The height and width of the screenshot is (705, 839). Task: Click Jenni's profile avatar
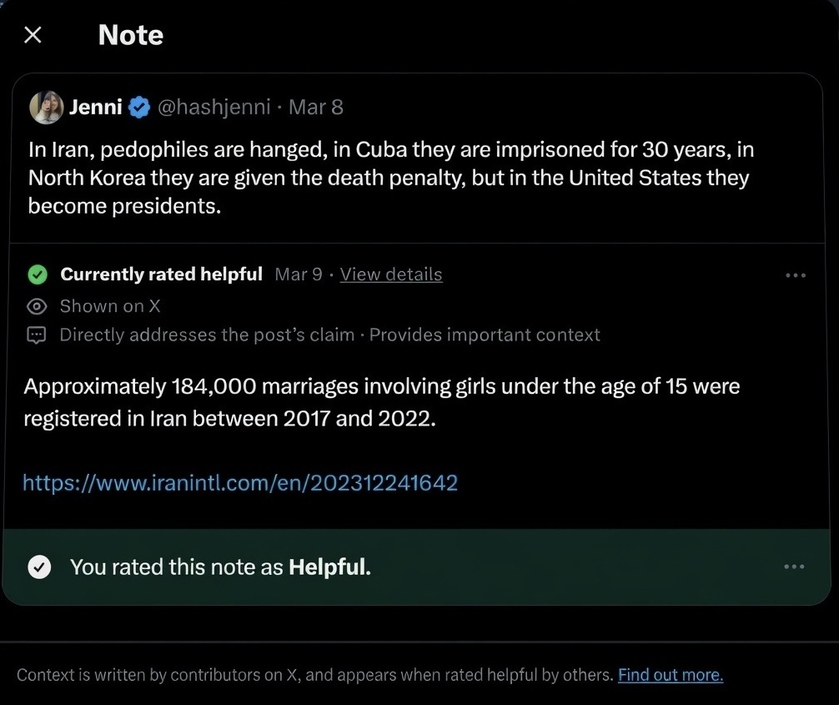click(46, 107)
